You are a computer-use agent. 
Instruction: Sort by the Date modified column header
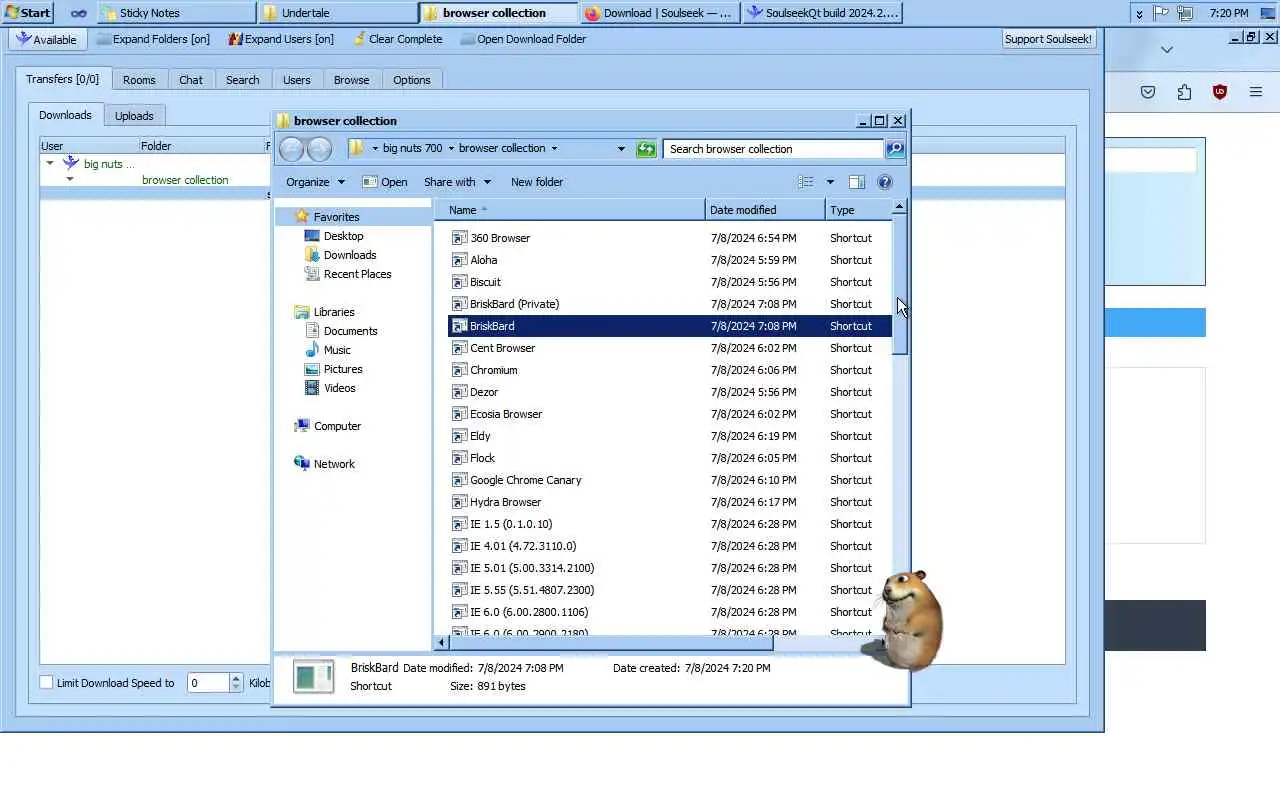click(x=765, y=210)
